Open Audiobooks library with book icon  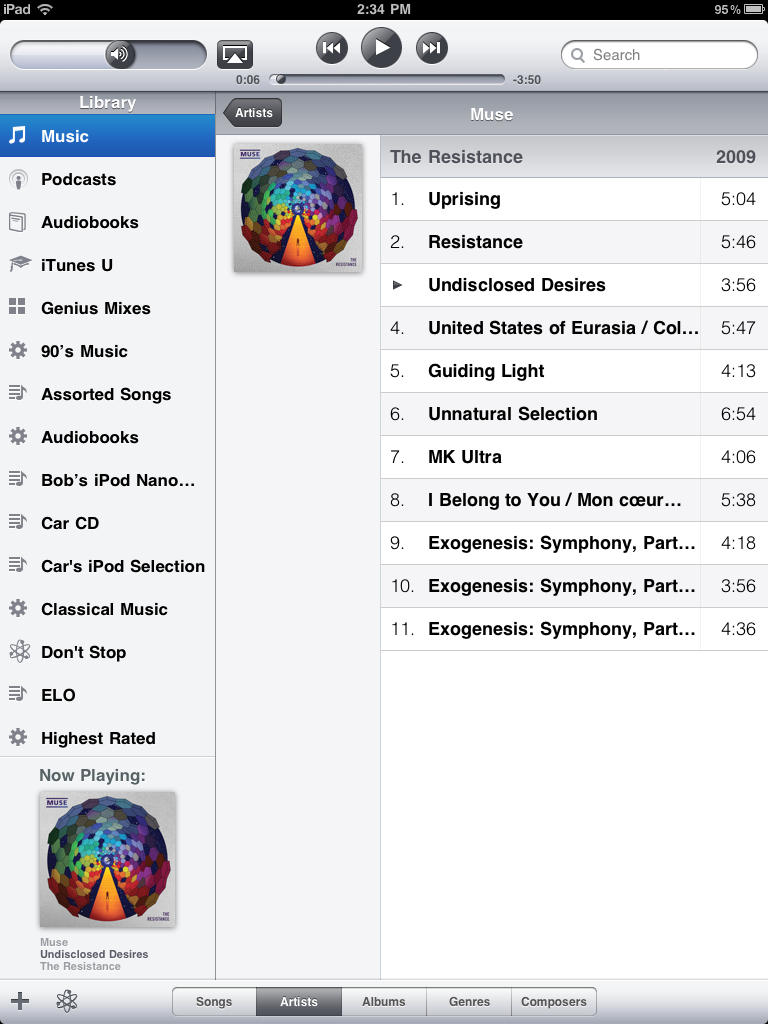pyautogui.click(x=107, y=222)
